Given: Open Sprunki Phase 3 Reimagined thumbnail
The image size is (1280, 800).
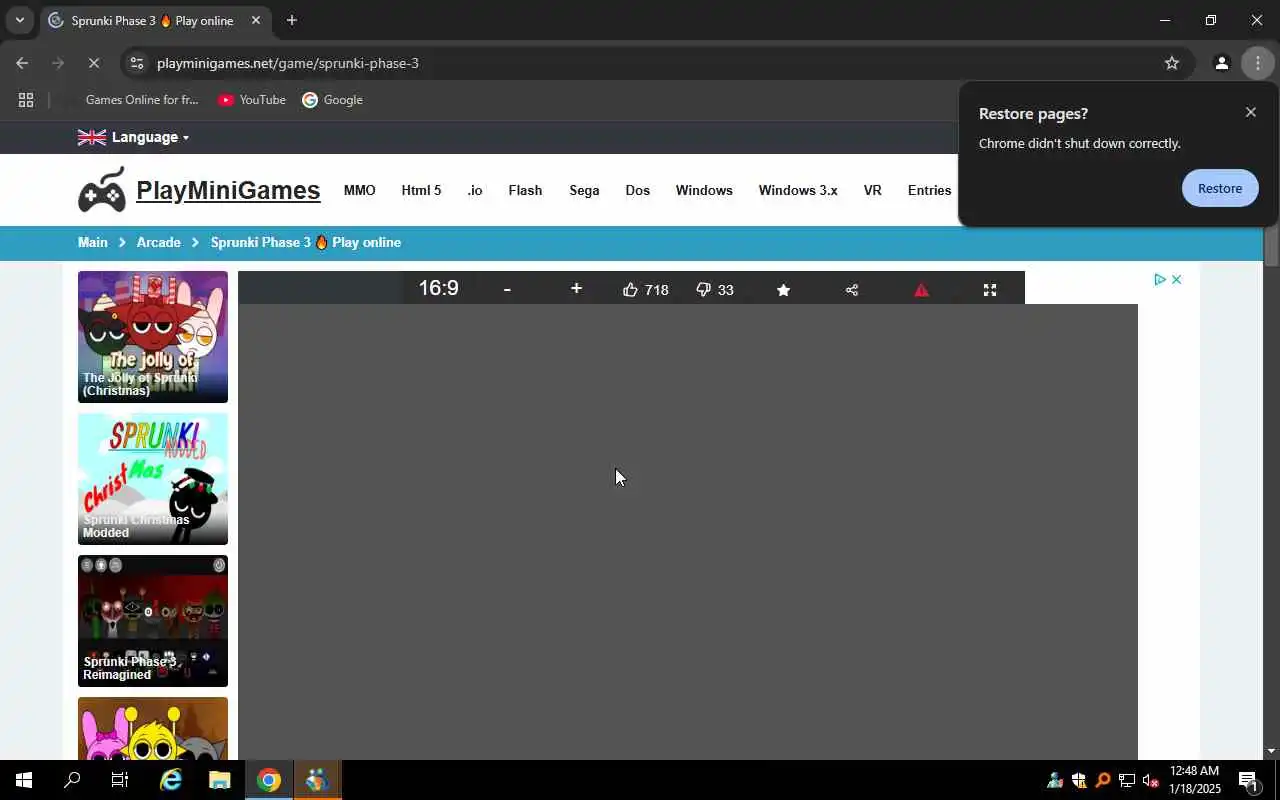Looking at the screenshot, I should click(153, 621).
